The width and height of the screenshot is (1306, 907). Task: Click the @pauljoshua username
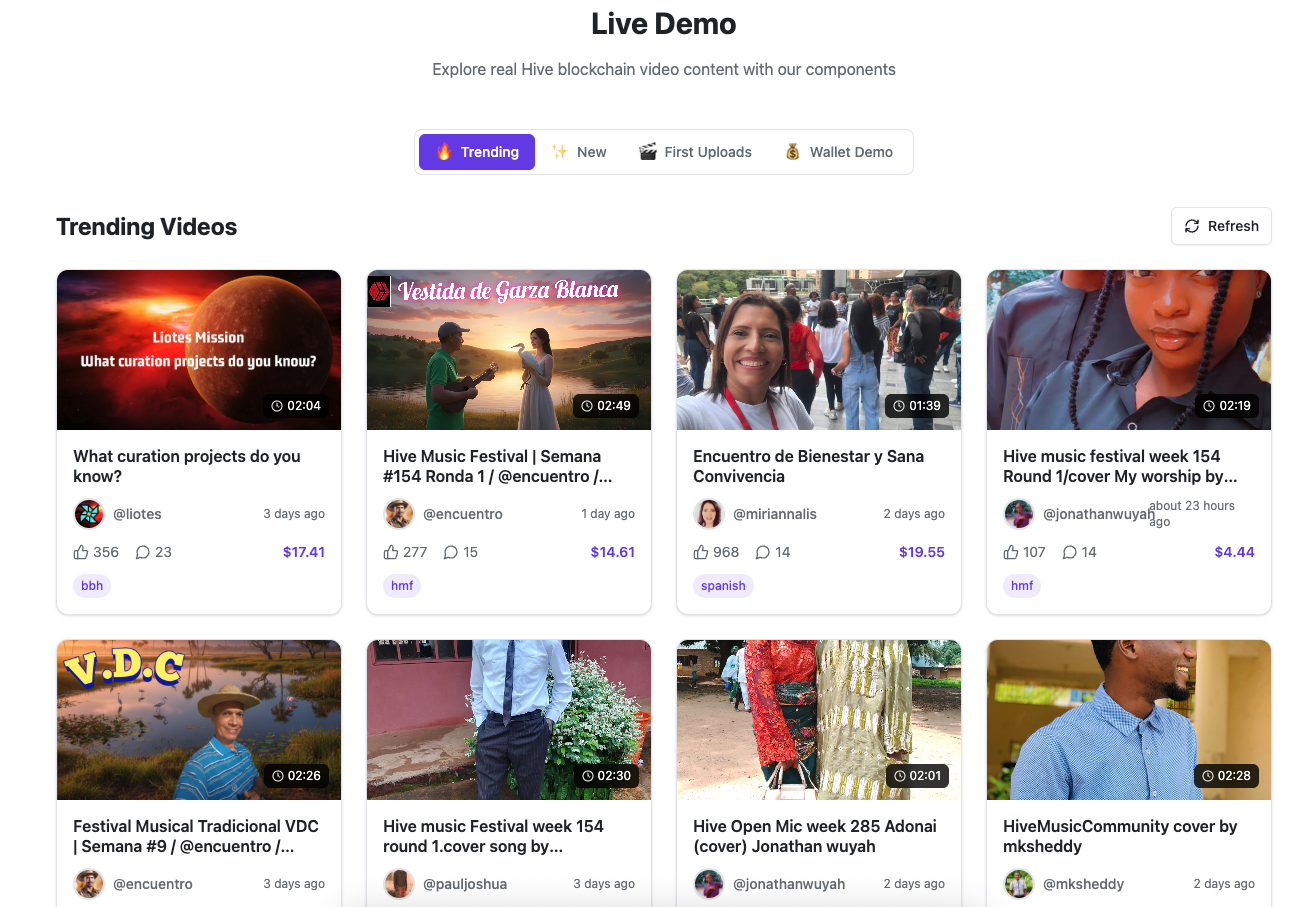(465, 884)
